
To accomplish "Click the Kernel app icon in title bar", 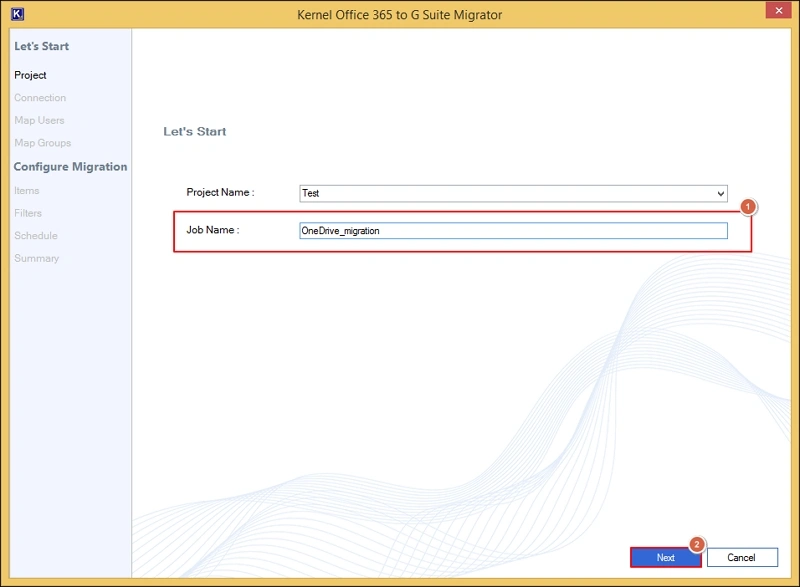I will 16,14.
